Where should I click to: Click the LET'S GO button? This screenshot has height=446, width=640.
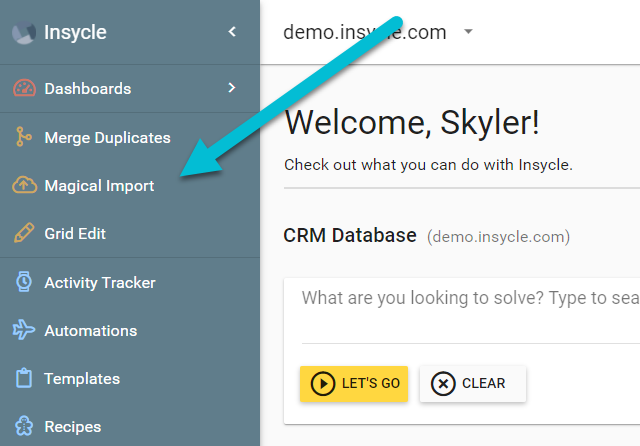pos(354,384)
